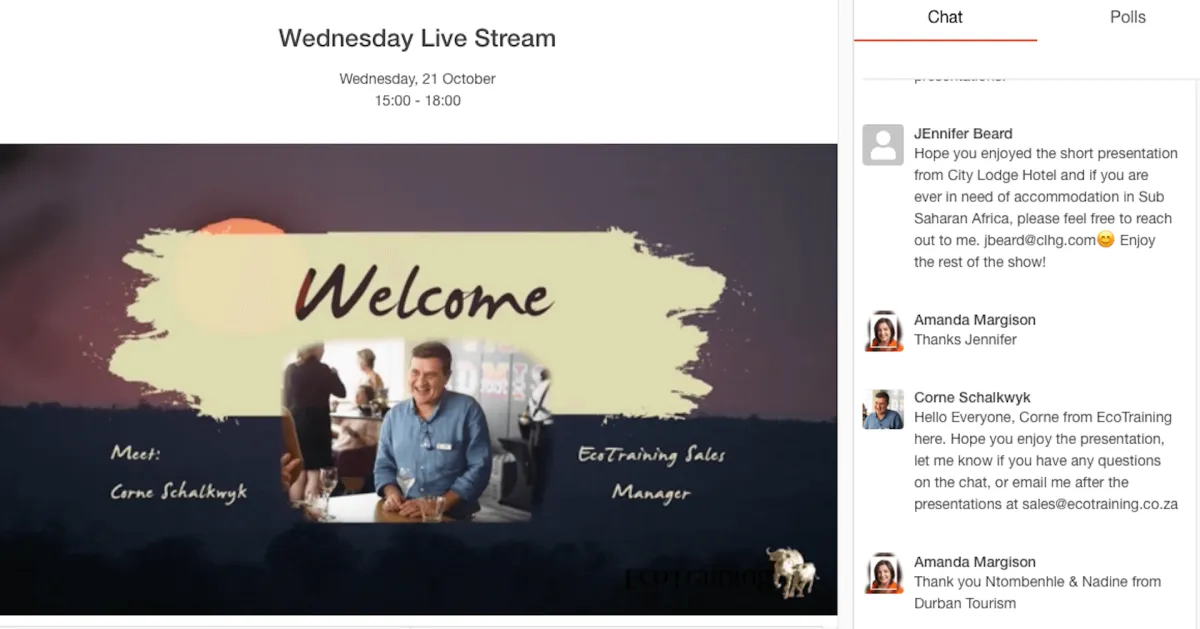Click the 'Wednesday Live Stream' title

click(417, 39)
